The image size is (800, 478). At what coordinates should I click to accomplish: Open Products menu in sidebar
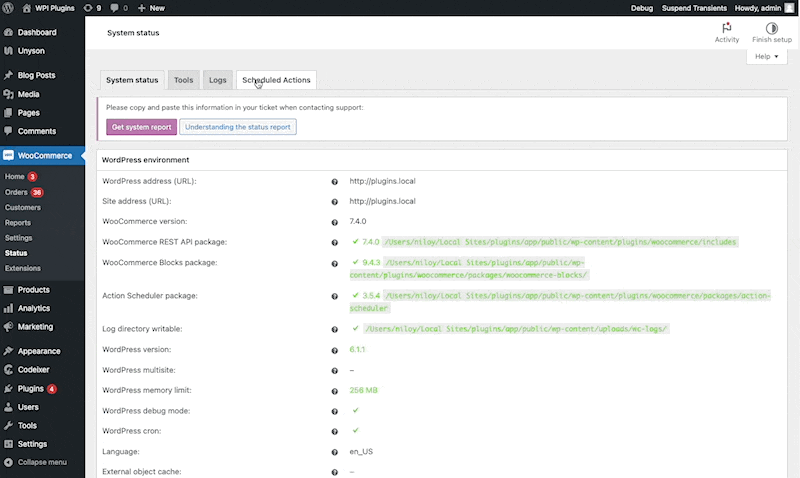42,290
